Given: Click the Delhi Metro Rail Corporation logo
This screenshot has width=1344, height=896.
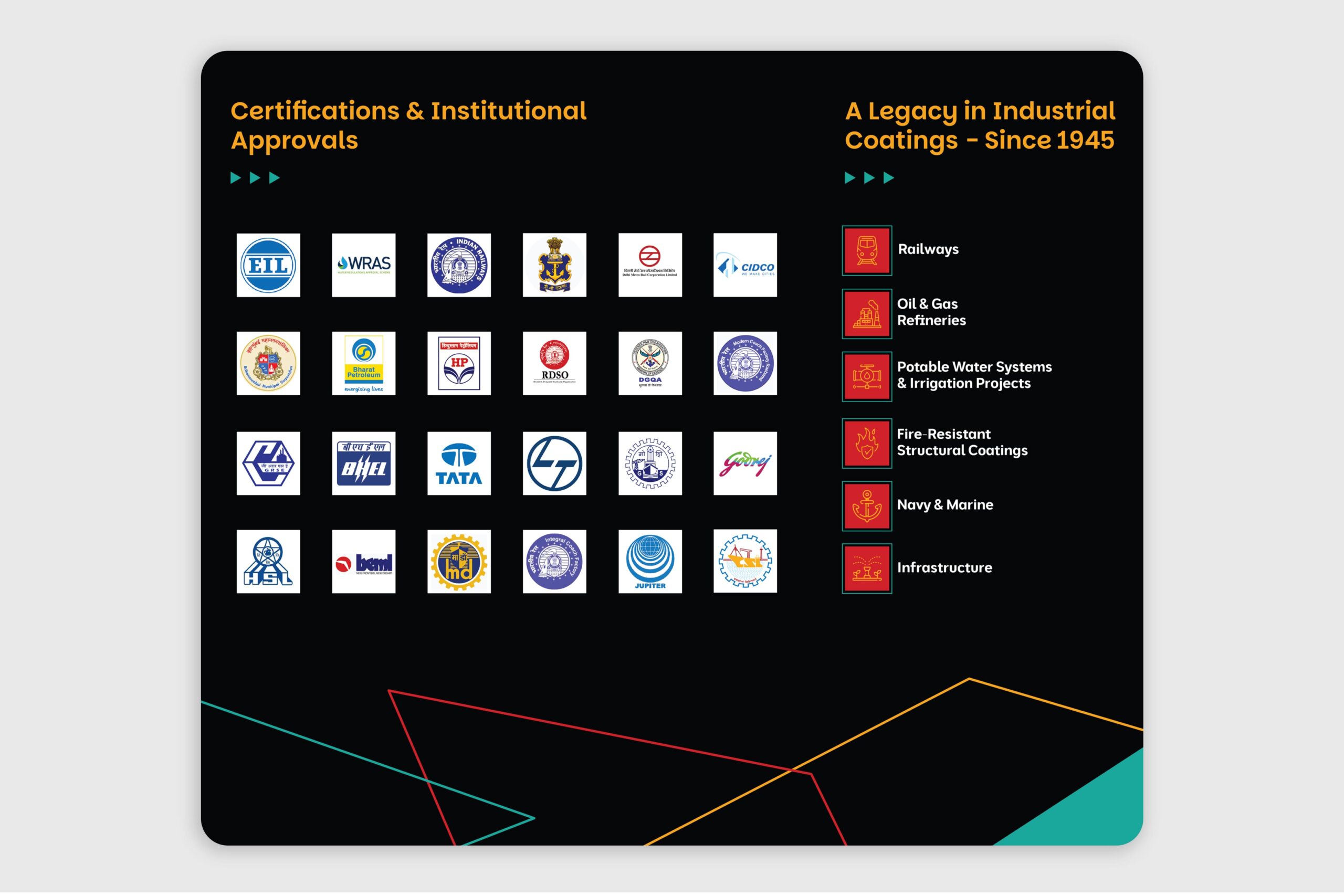Looking at the screenshot, I should click(650, 265).
